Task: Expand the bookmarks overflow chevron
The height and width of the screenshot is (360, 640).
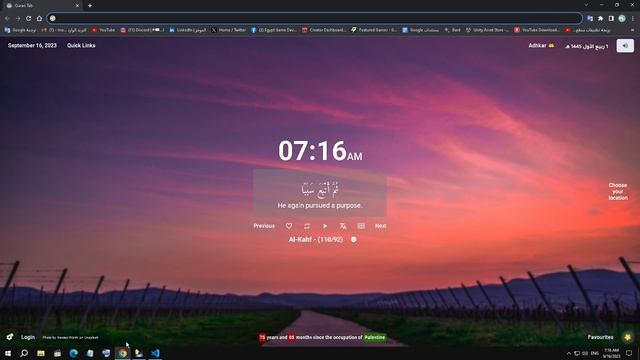Action: tap(633, 30)
